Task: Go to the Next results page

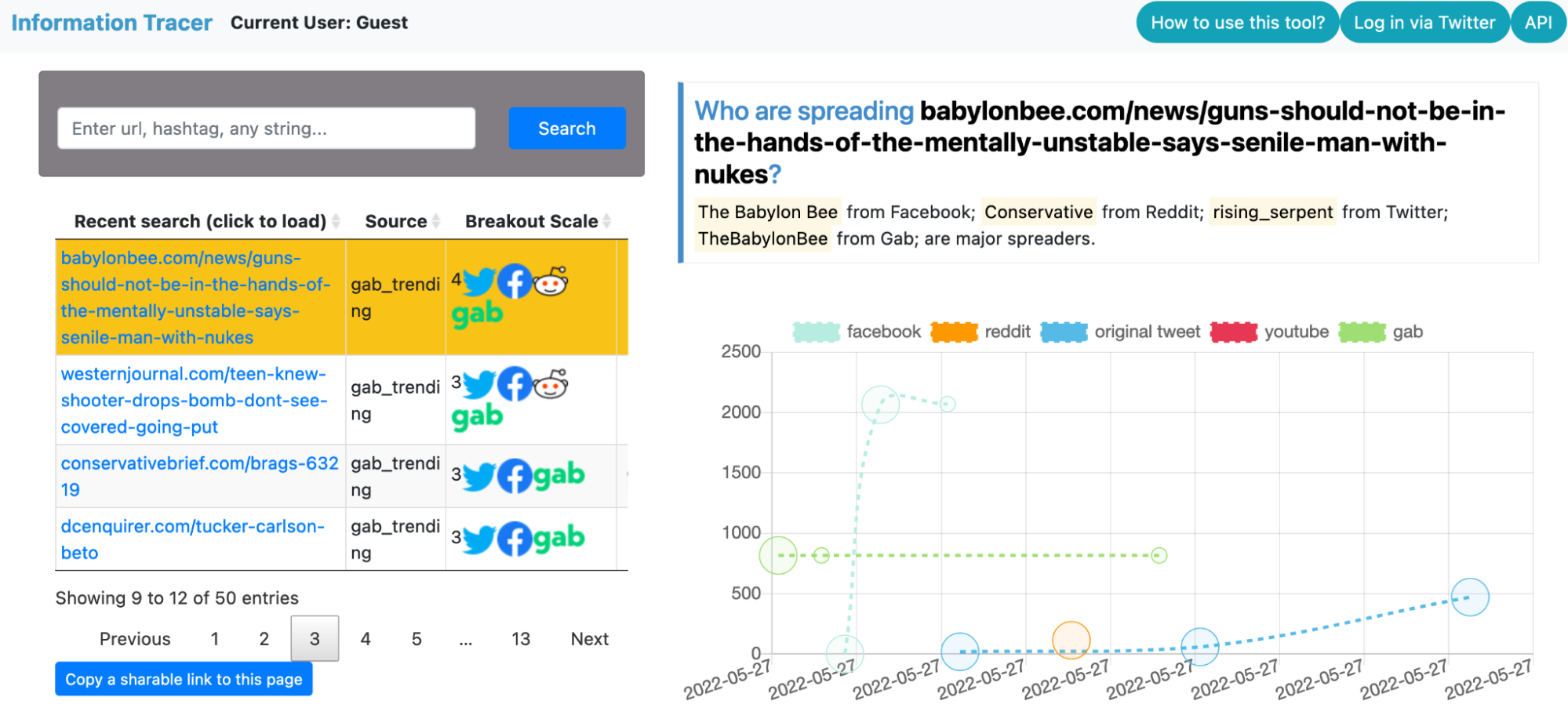Action: pyautogui.click(x=589, y=639)
